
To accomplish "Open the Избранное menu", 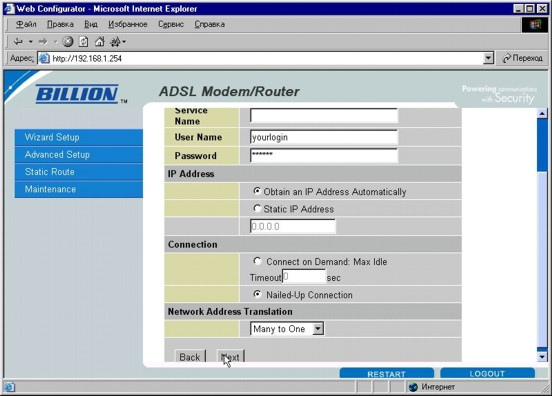I will click(127, 24).
